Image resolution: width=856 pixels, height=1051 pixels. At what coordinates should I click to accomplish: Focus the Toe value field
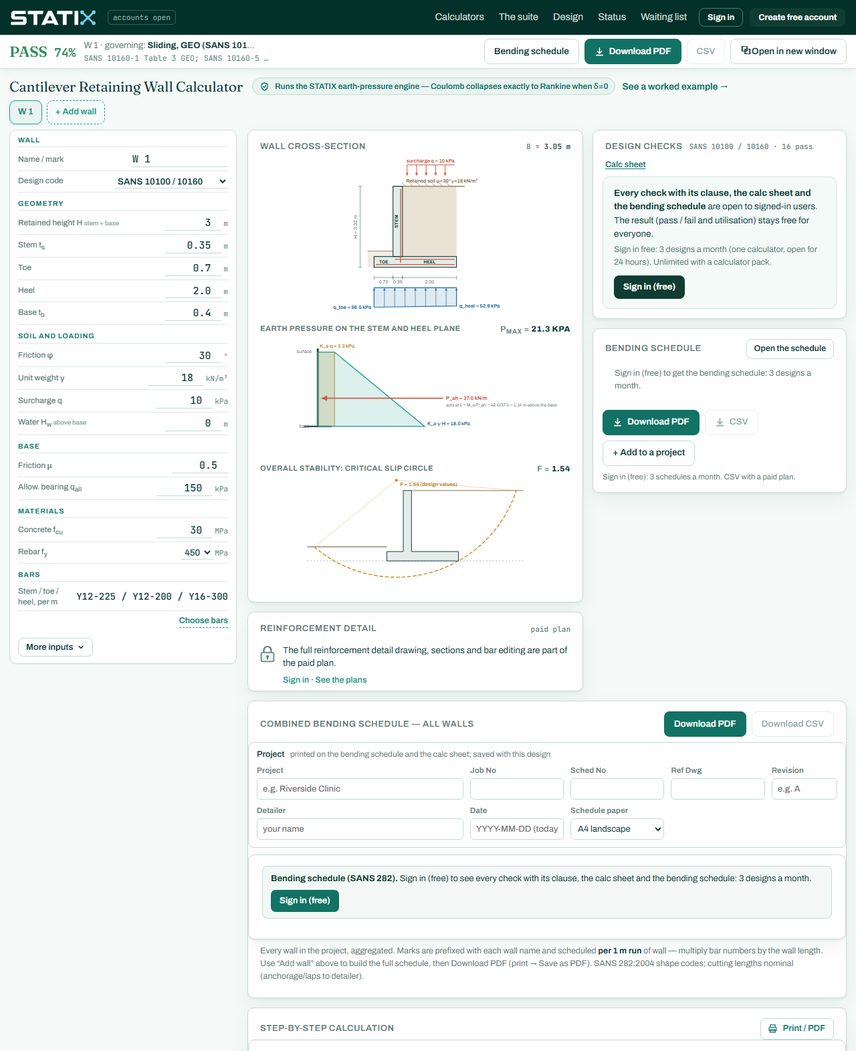click(x=193, y=268)
